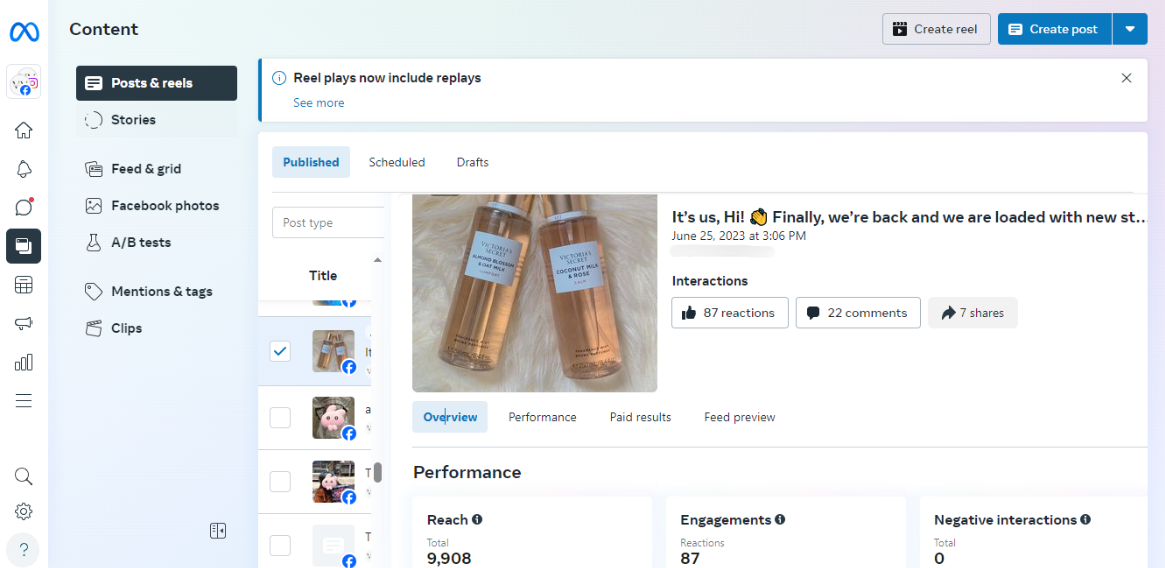The width and height of the screenshot is (1165, 568).
Task: Select the Performance tab
Action: (x=542, y=417)
